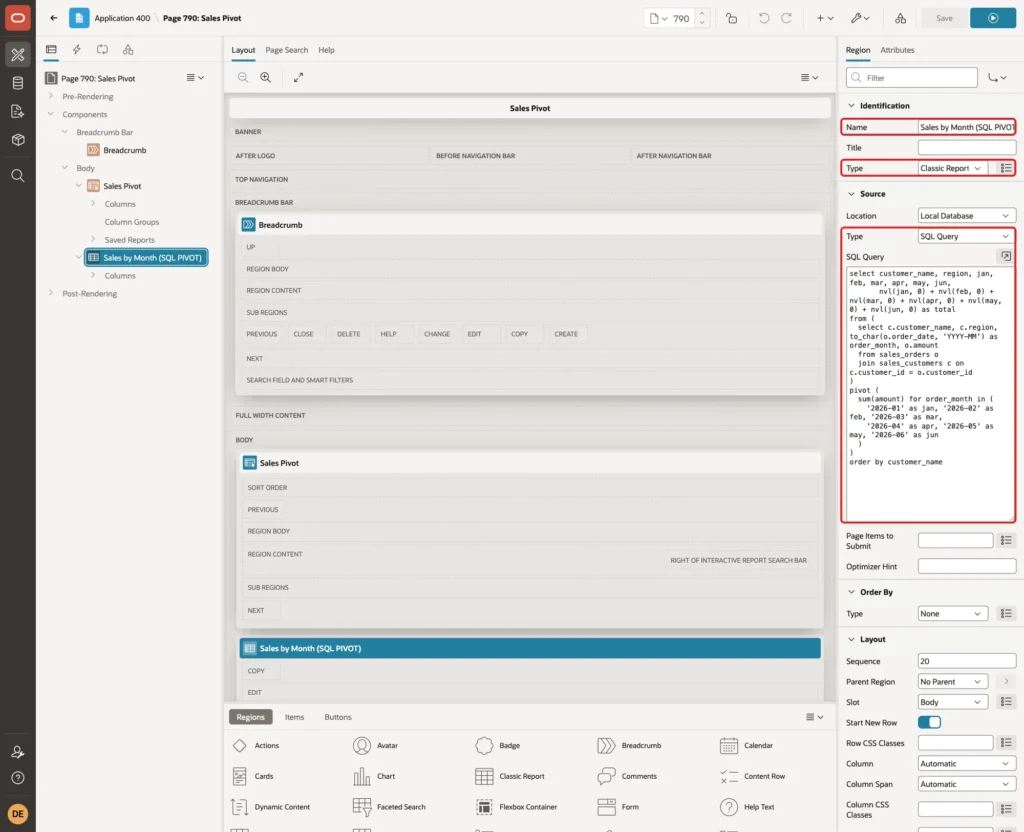Select the Processing tab icon
This screenshot has width=1024, height=832.
tap(103, 50)
